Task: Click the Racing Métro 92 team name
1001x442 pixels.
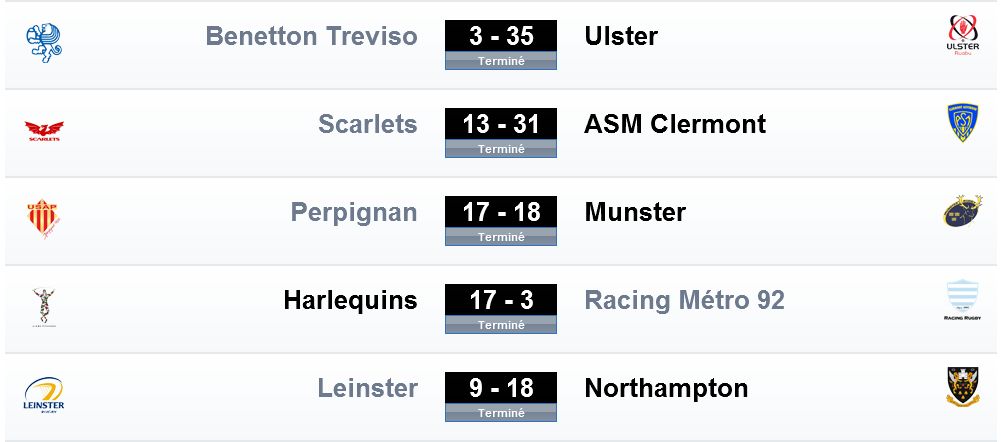Action: click(x=684, y=300)
